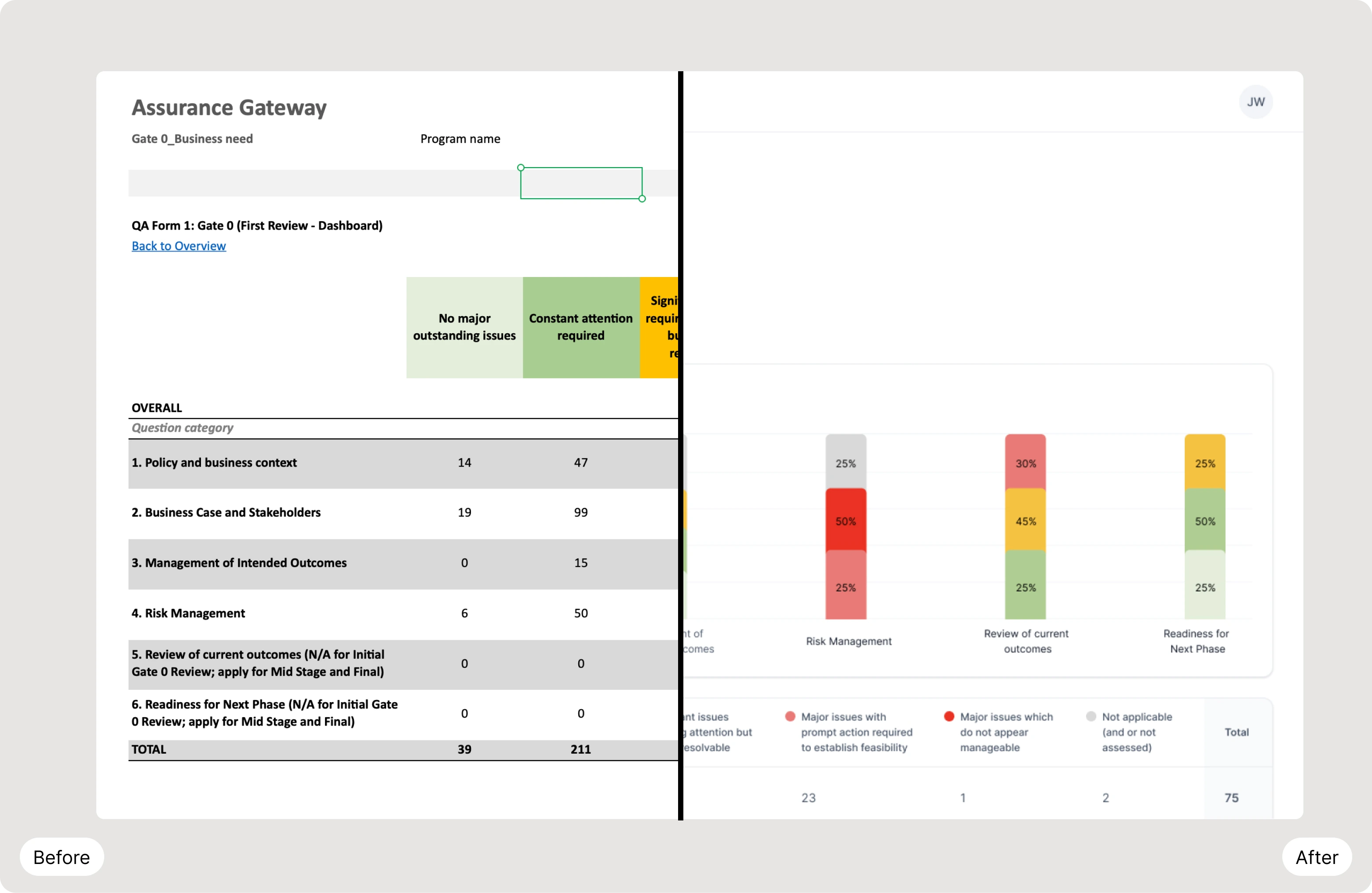The height and width of the screenshot is (893, 1372).
Task: Click gray 'Not applicable' legend dot
Action: click(1091, 717)
